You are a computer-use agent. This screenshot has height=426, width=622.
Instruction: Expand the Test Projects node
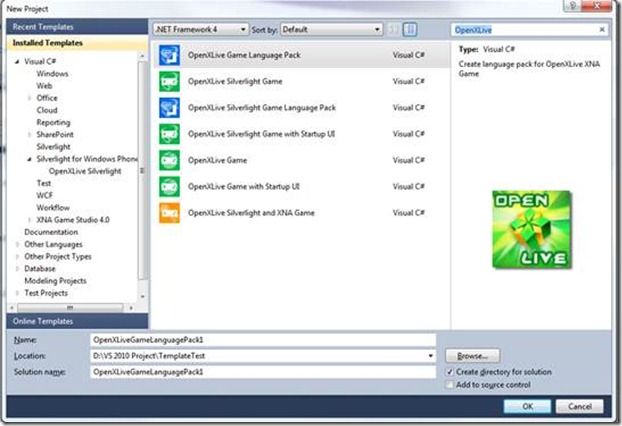[x=17, y=293]
